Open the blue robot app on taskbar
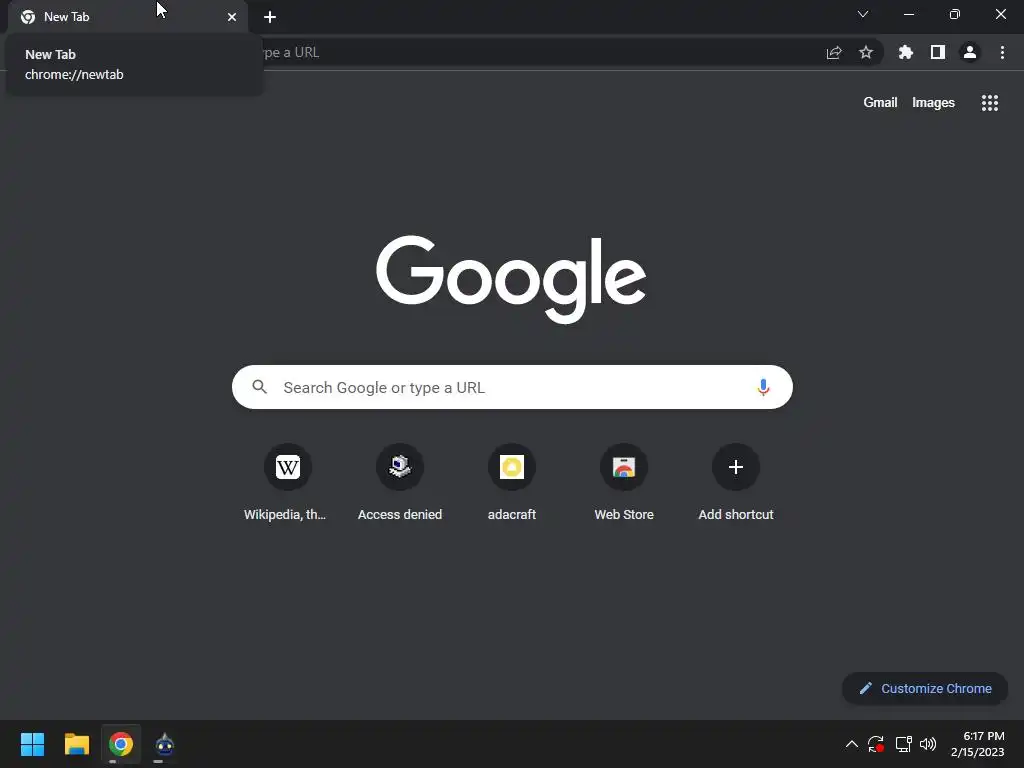 165,744
